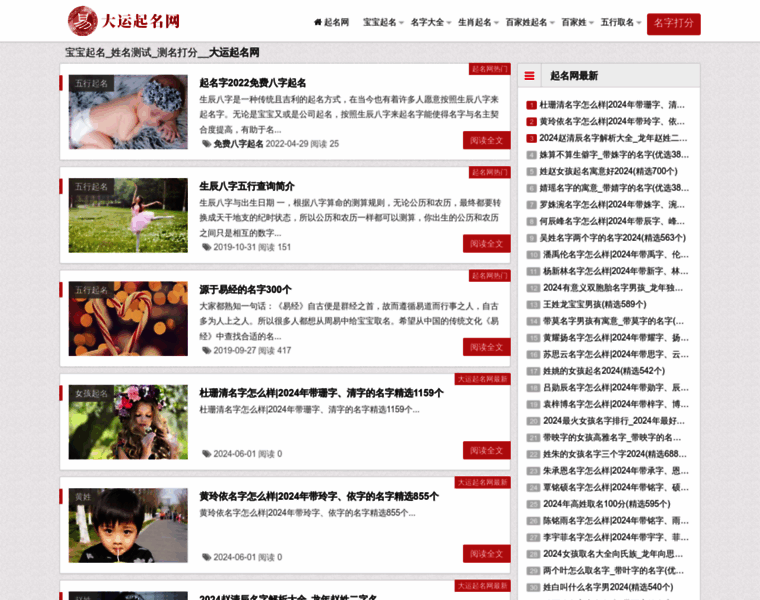Click 阅读全文 for 源于易经的名字300个
This screenshot has height=600, width=760.
coord(487,347)
